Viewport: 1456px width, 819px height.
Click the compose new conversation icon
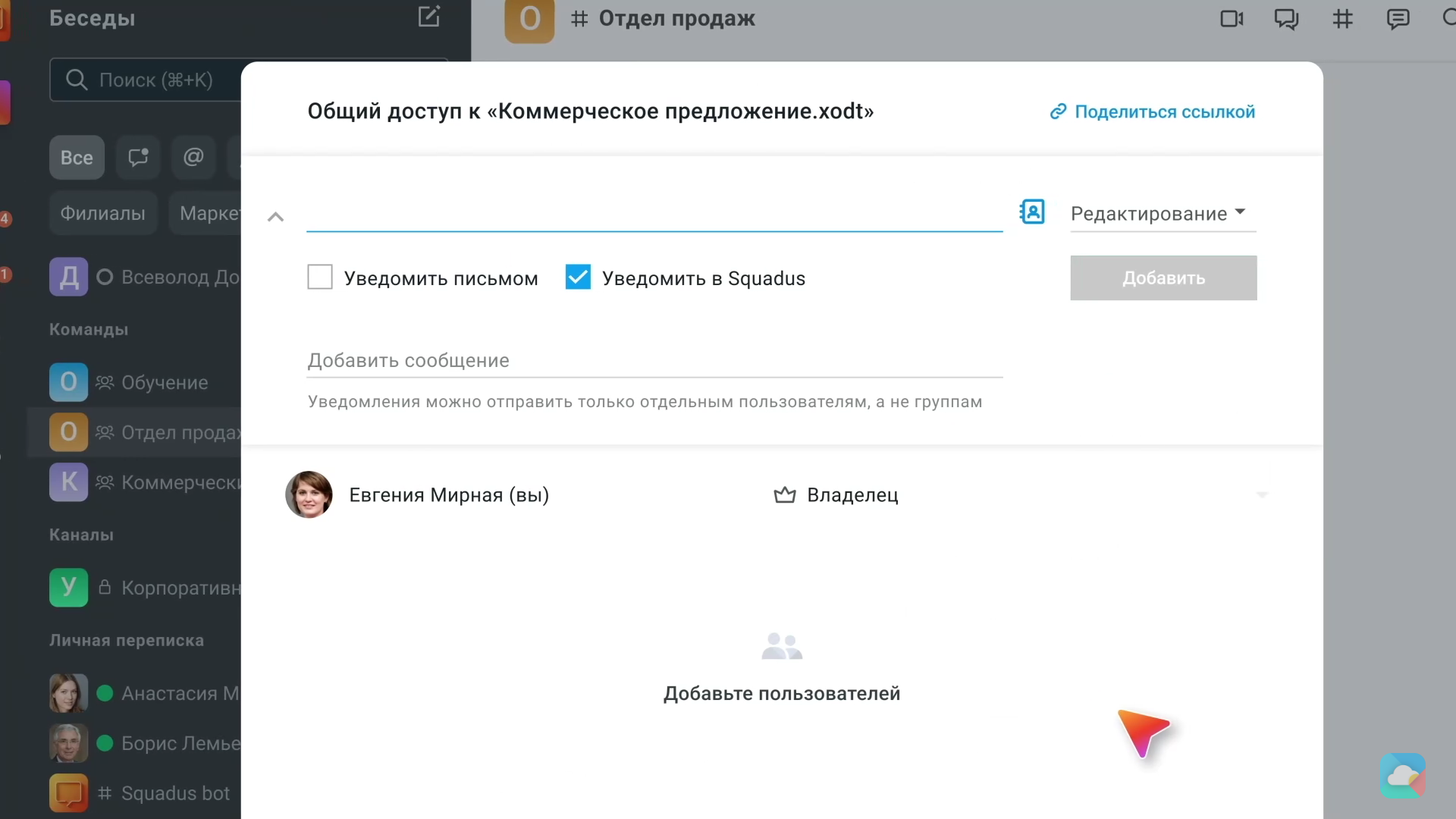pyautogui.click(x=429, y=17)
